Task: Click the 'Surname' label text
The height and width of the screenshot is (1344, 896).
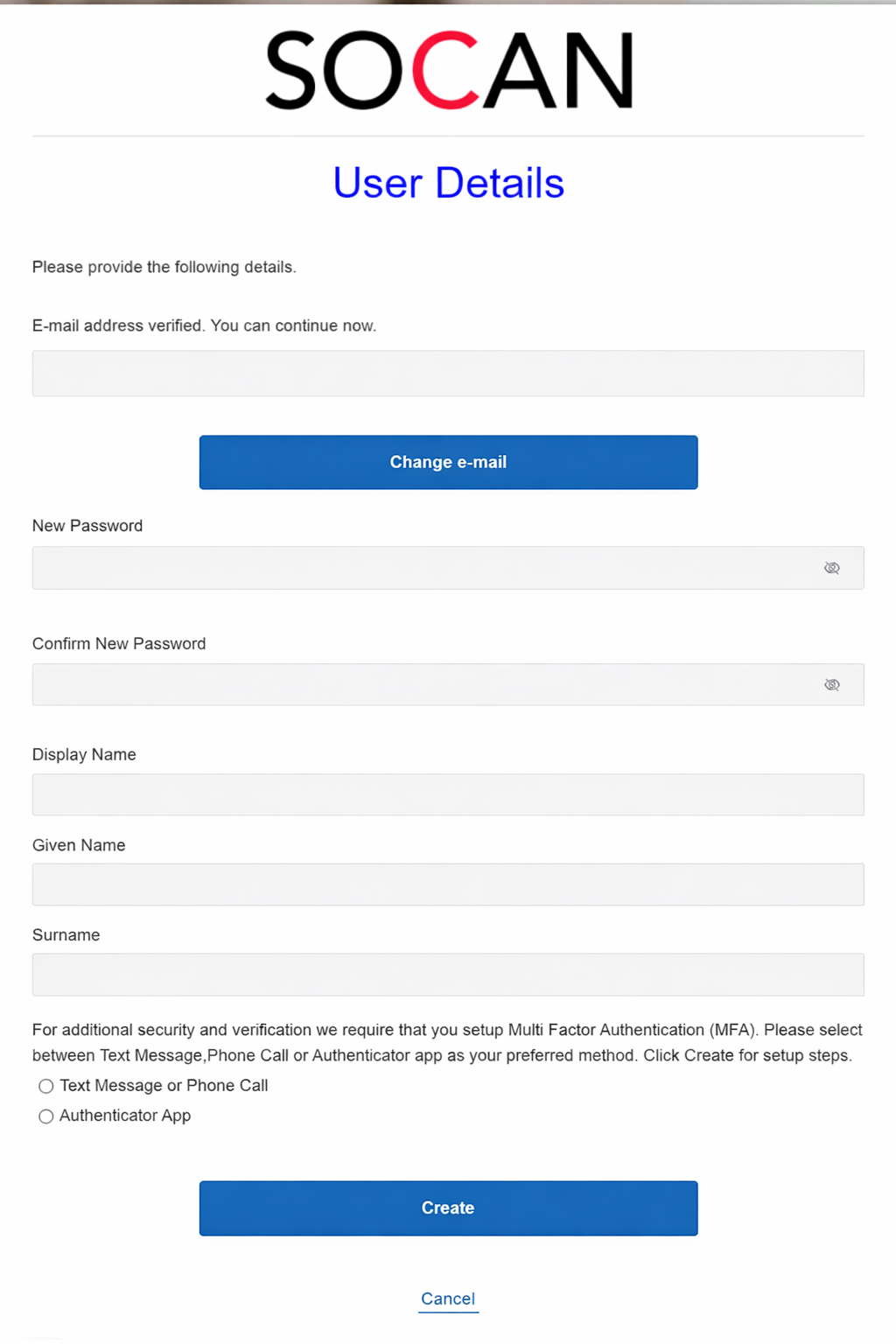Action: tap(66, 935)
